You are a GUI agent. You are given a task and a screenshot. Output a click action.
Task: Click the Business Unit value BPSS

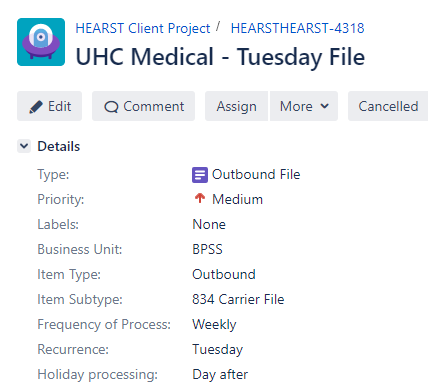pos(207,249)
